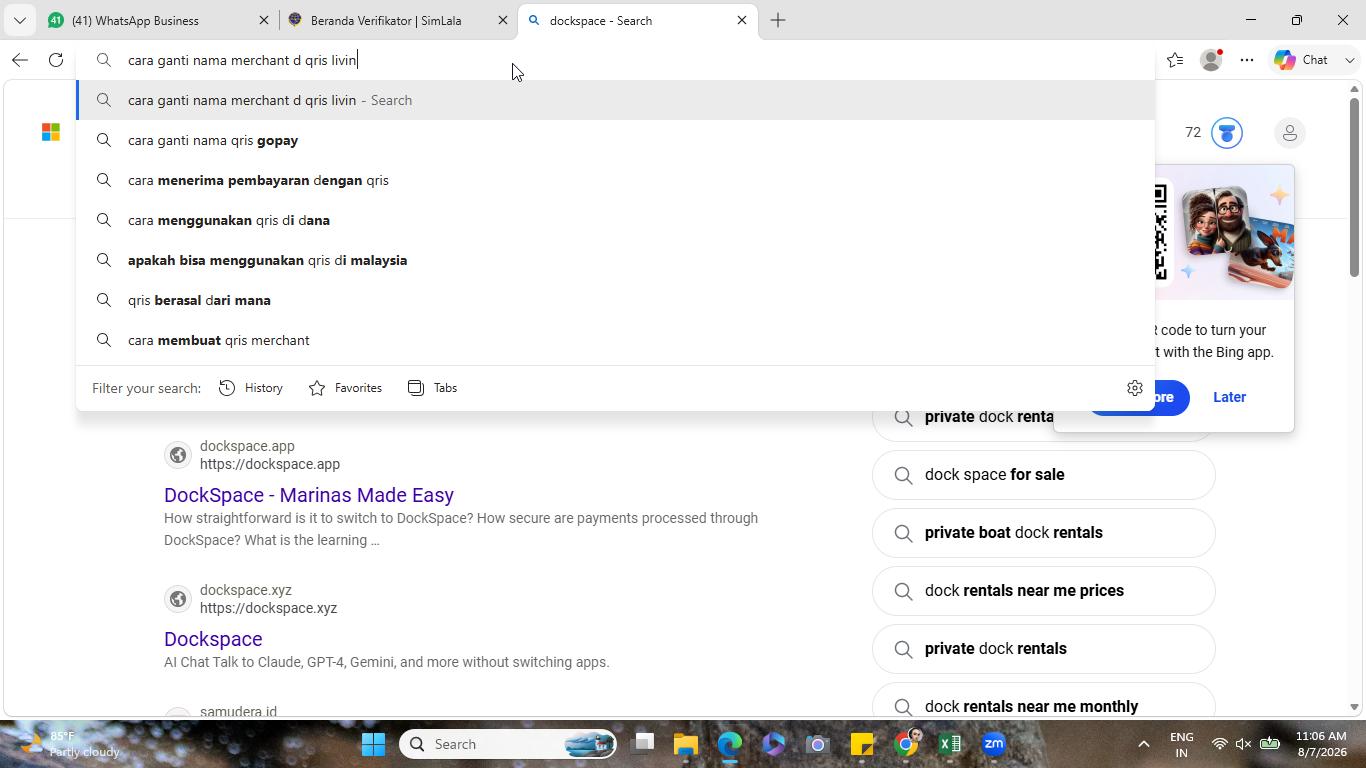Show hidden system tray icons

click(1144, 744)
